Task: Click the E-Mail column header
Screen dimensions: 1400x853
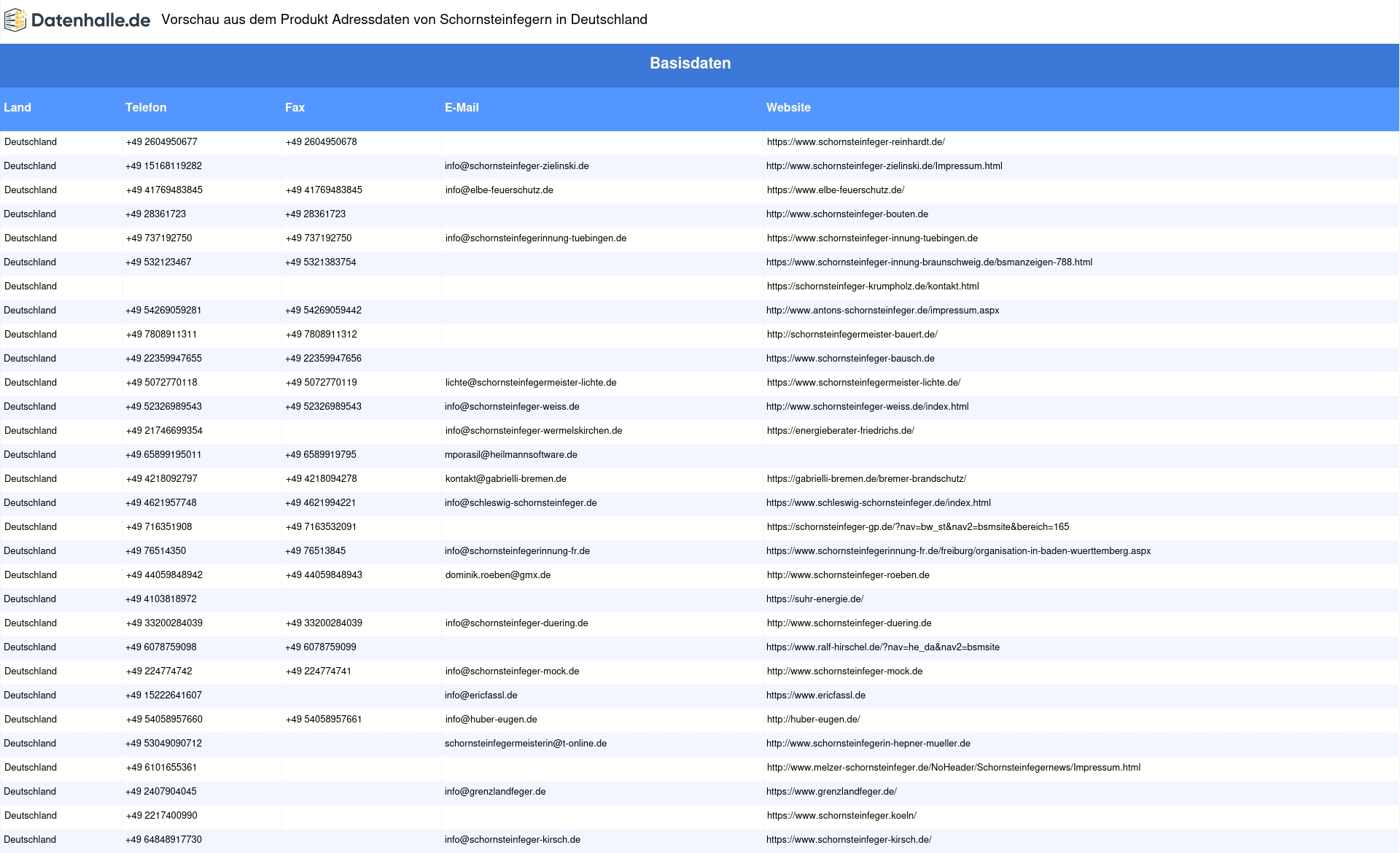Action: coord(462,107)
